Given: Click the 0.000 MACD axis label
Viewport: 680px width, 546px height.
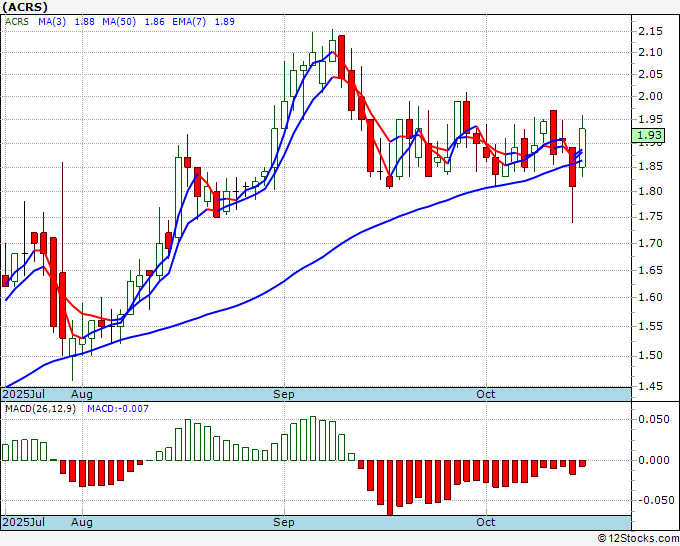Looking at the screenshot, I should tap(654, 460).
